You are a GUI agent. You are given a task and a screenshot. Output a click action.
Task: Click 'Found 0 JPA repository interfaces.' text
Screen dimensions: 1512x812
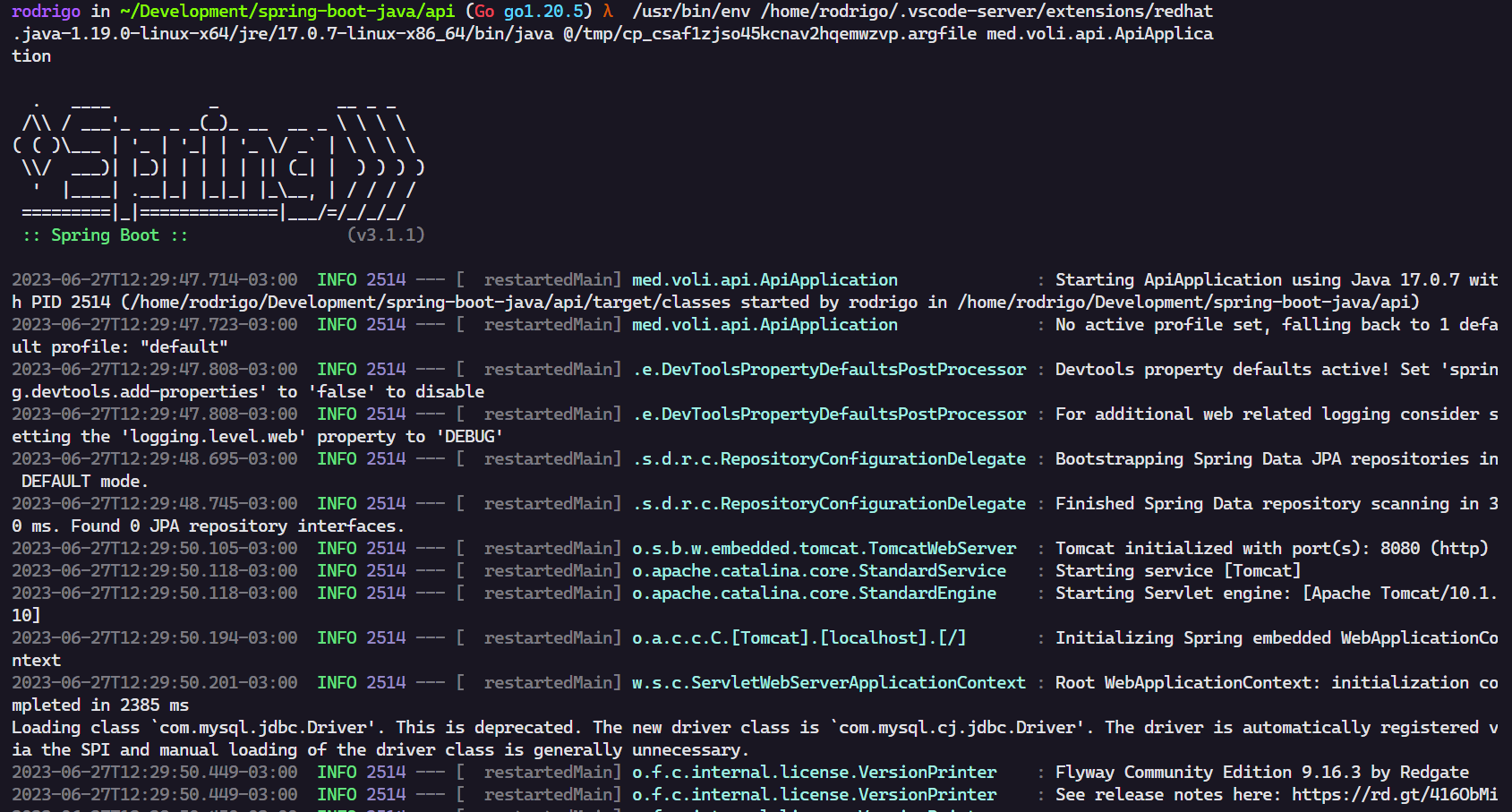238,526
